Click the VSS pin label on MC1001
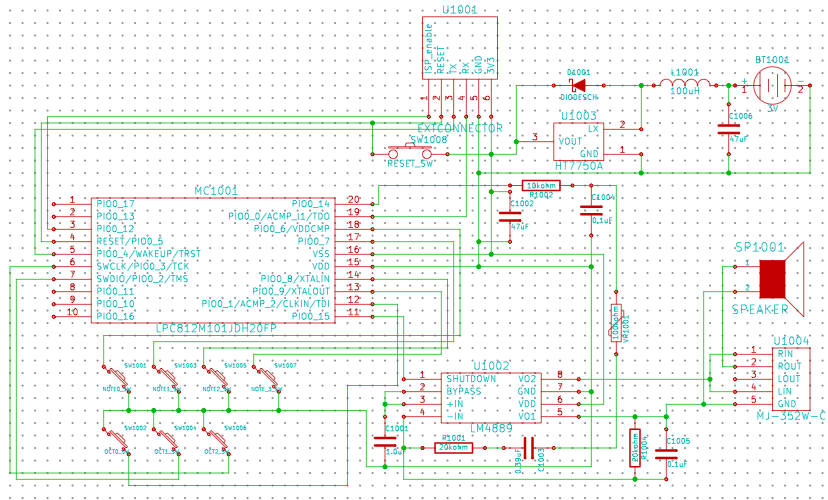Viewport: 828px width, 500px height. pos(321,253)
